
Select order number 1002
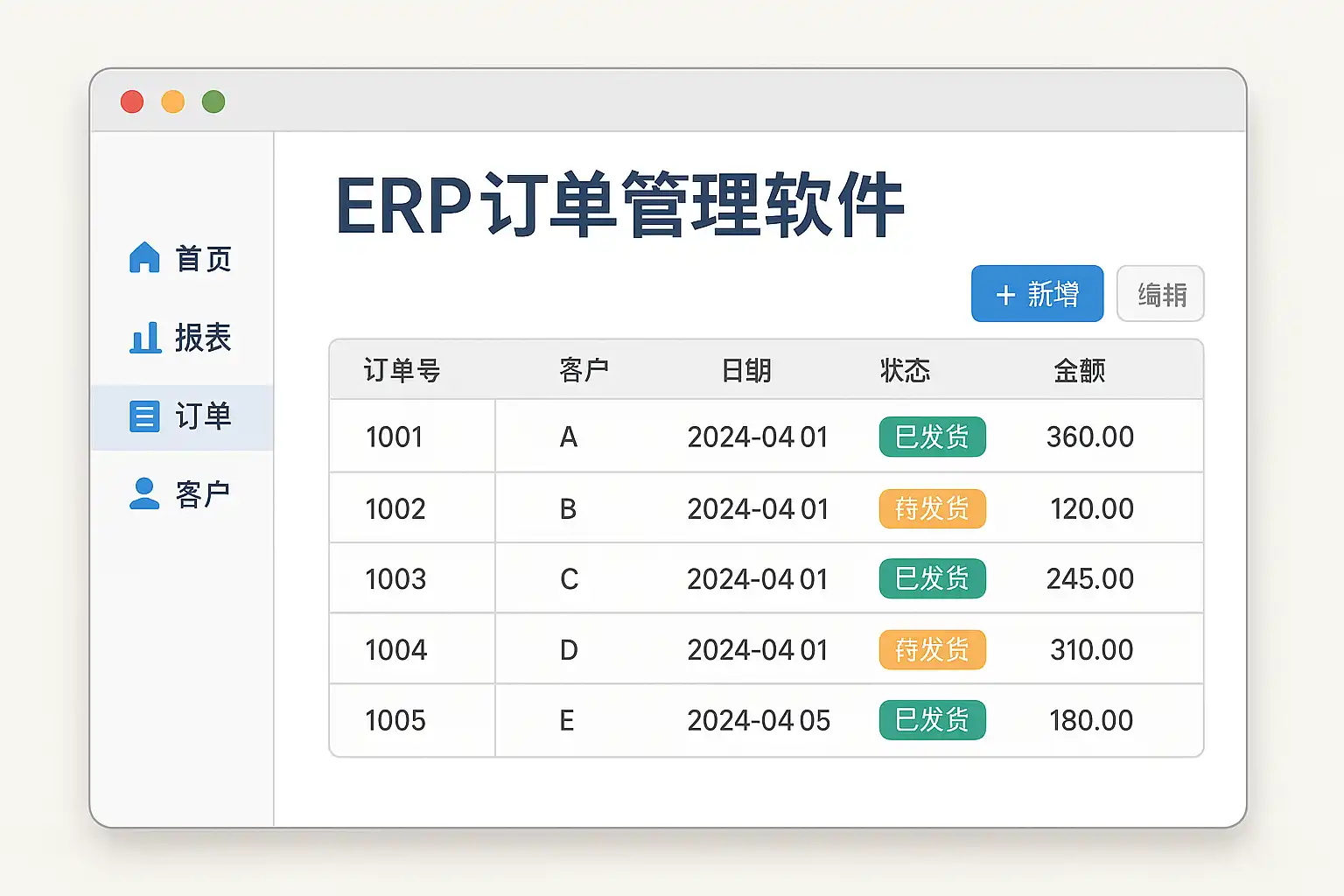395,508
